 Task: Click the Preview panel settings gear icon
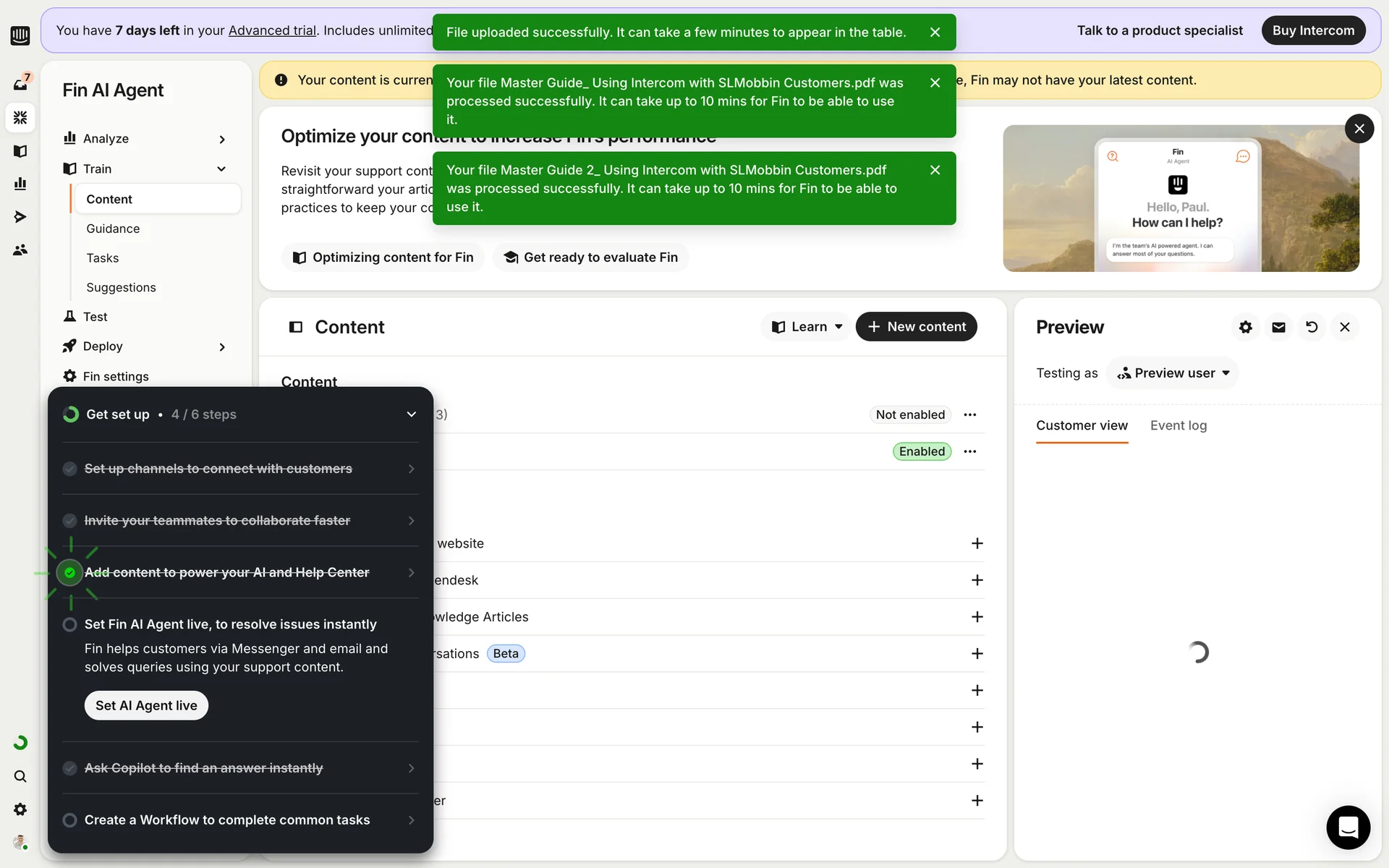[1245, 327]
